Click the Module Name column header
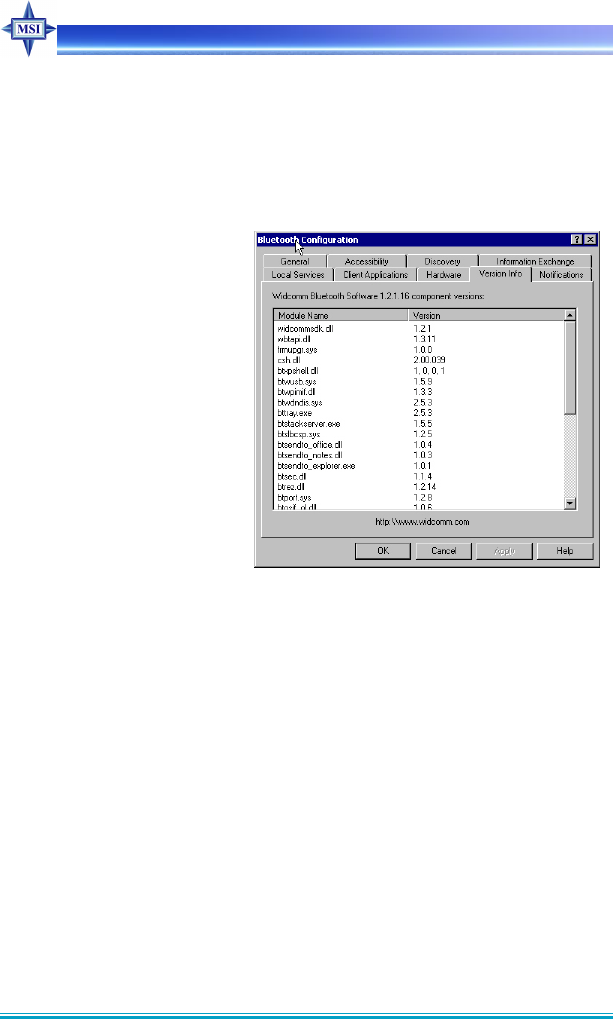The image size is (613, 1019). coord(341,315)
